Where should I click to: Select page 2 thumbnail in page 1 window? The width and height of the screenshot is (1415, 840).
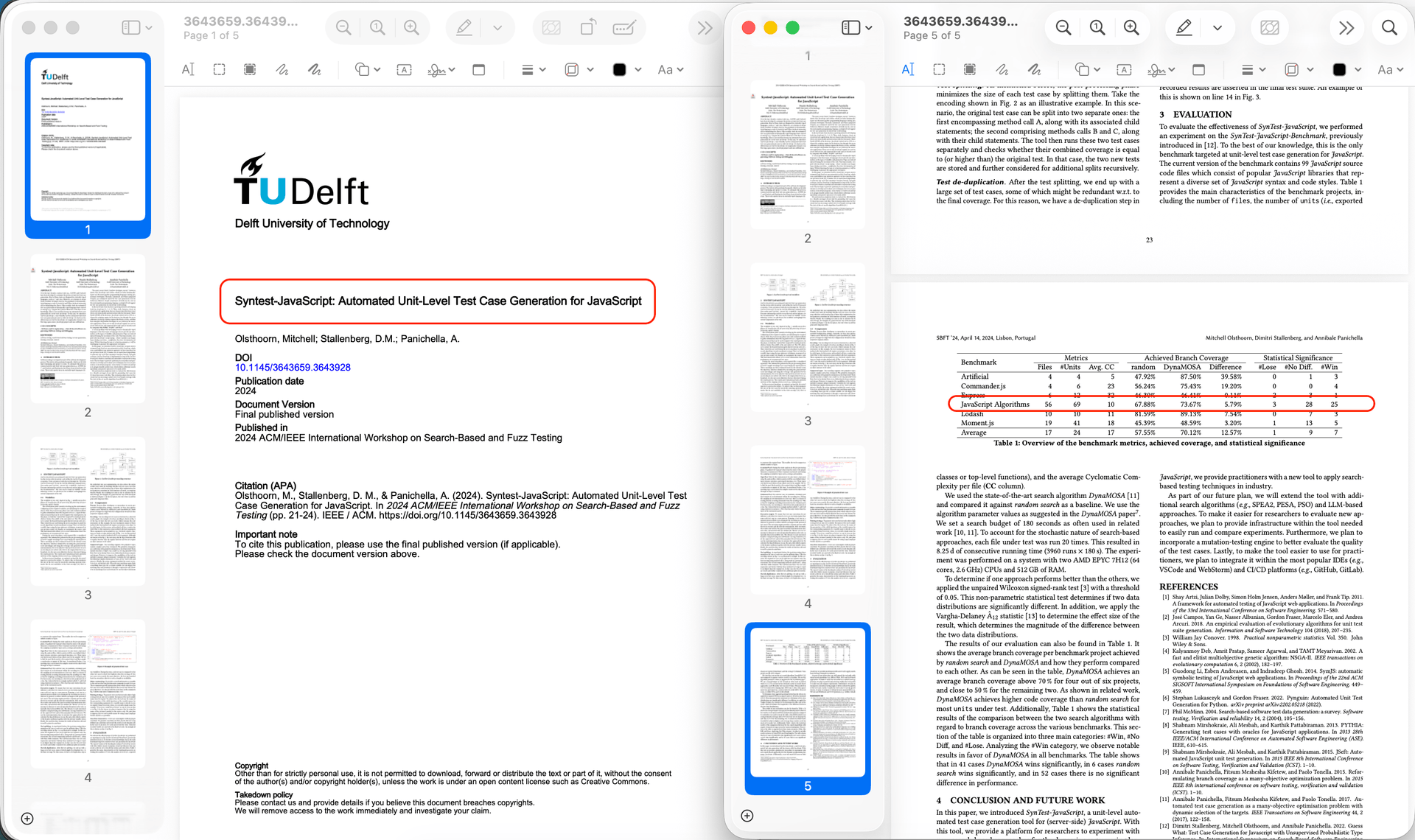(88, 329)
